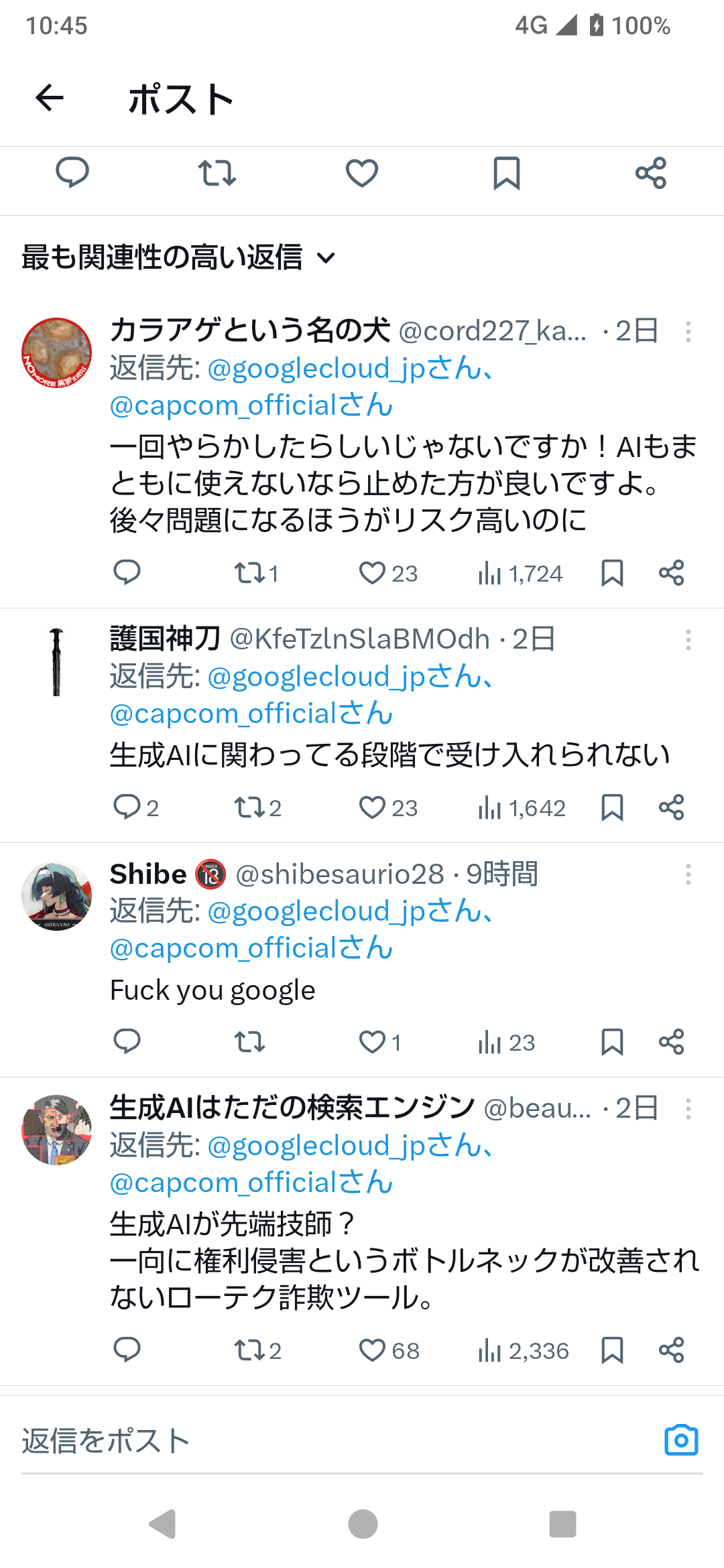Open Shibe's profile avatar

coord(57,896)
